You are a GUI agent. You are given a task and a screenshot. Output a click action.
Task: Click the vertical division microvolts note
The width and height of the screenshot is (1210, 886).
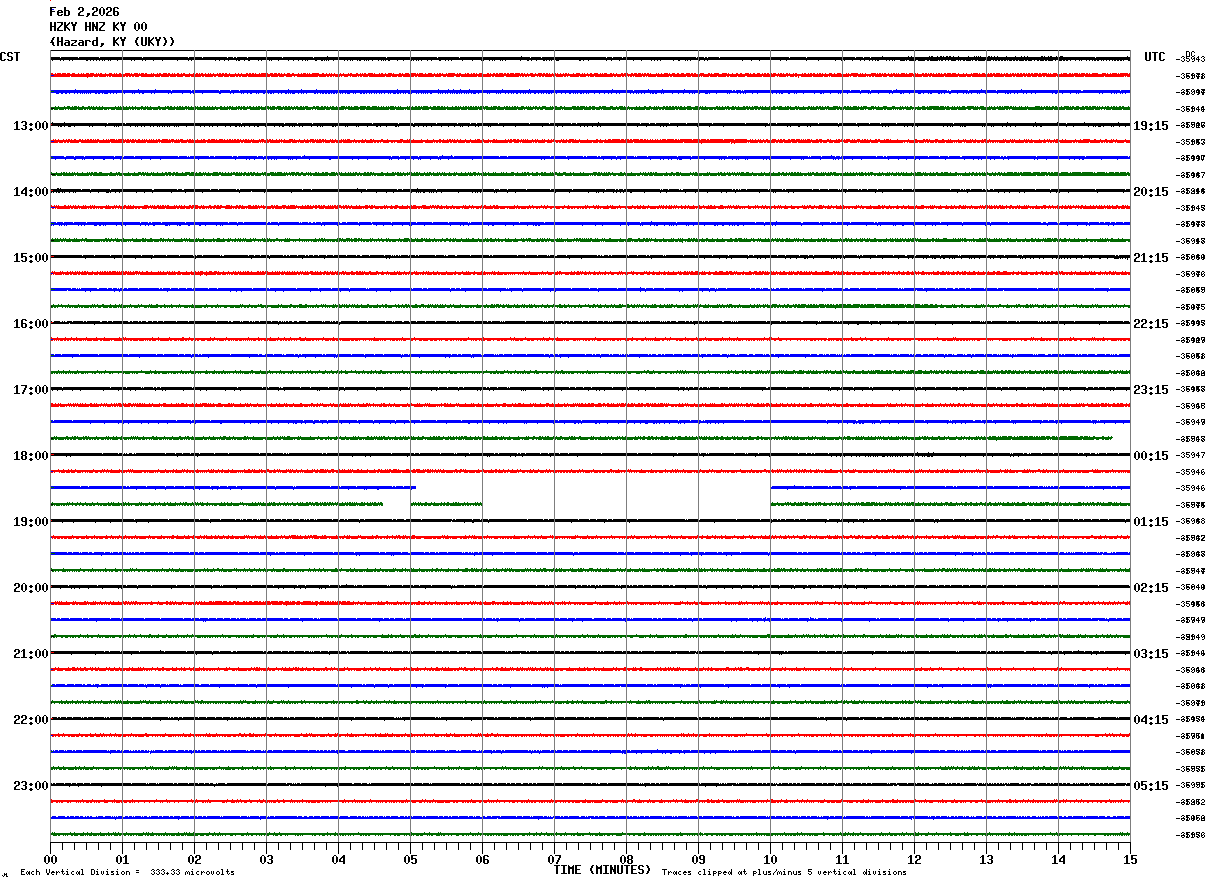click(x=127, y=873)
